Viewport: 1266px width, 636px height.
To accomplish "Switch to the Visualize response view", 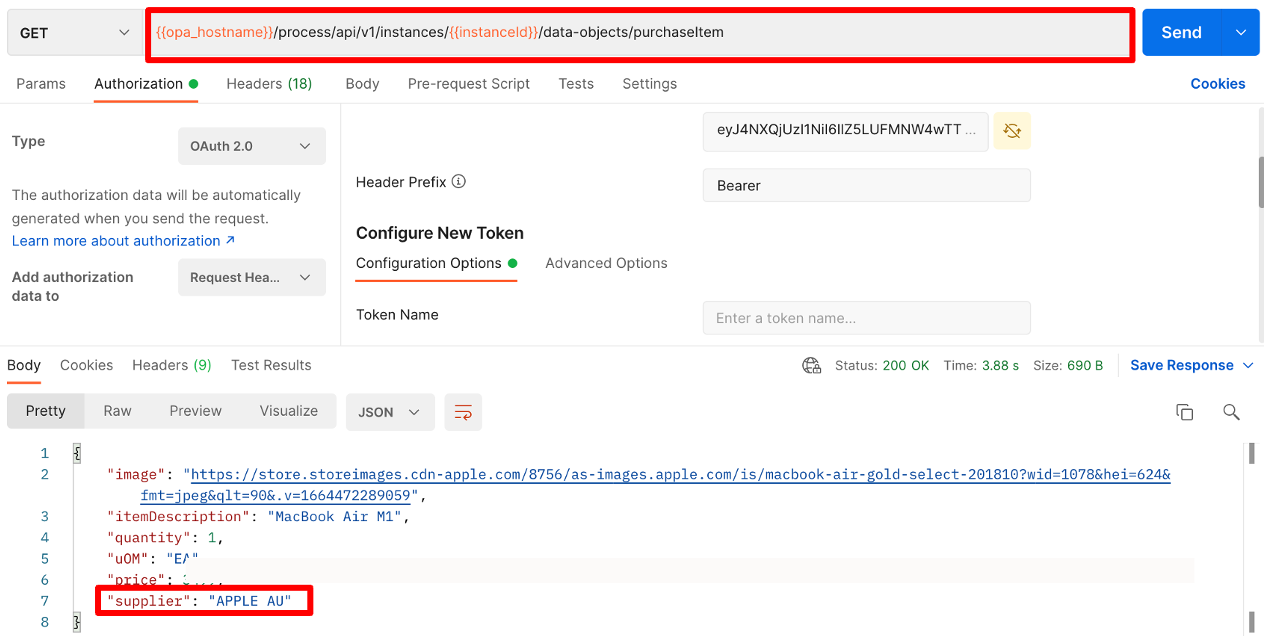I will pos(288,411).
